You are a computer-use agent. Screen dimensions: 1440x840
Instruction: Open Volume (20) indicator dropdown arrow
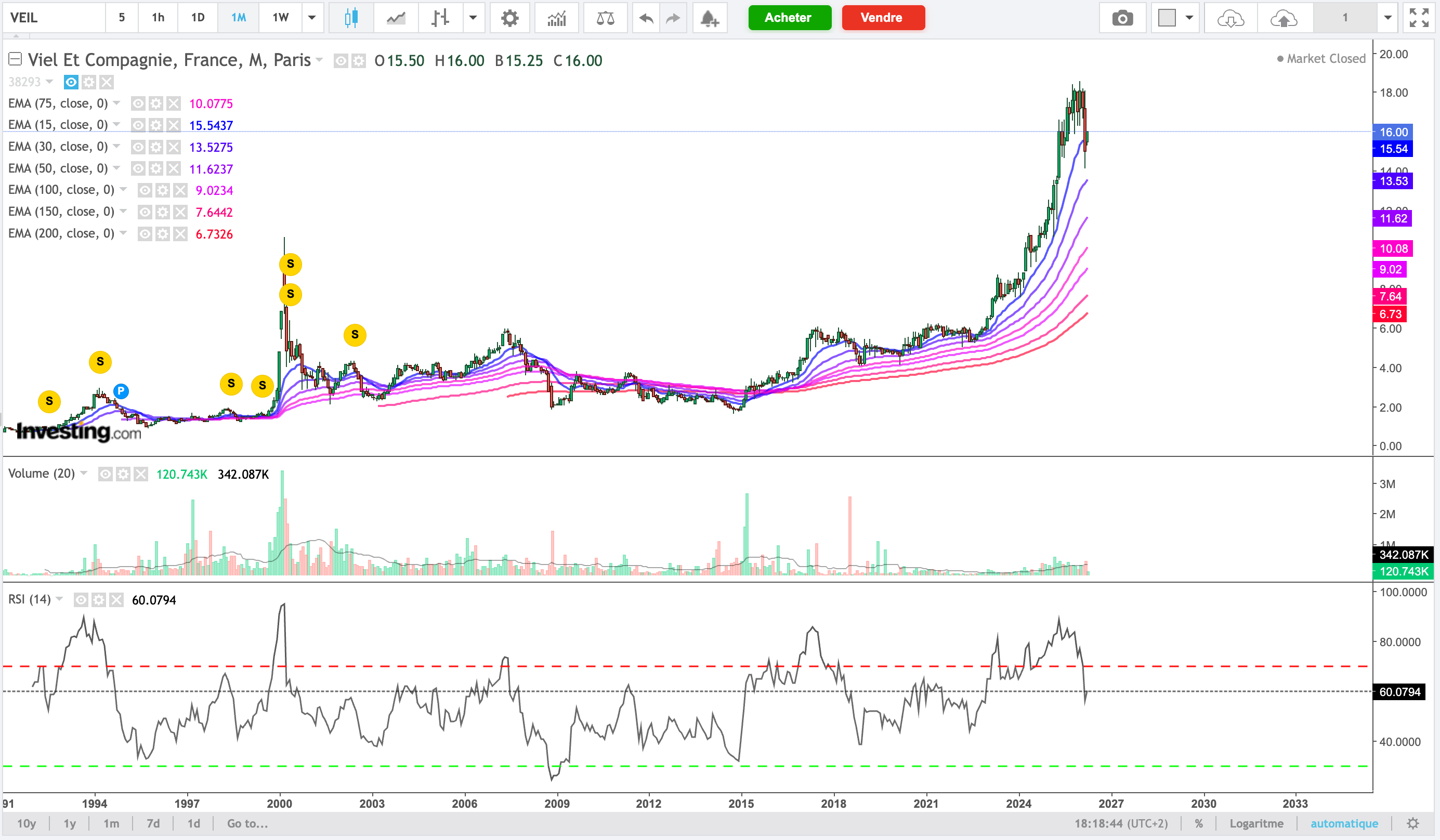click(x=85, y=473)
